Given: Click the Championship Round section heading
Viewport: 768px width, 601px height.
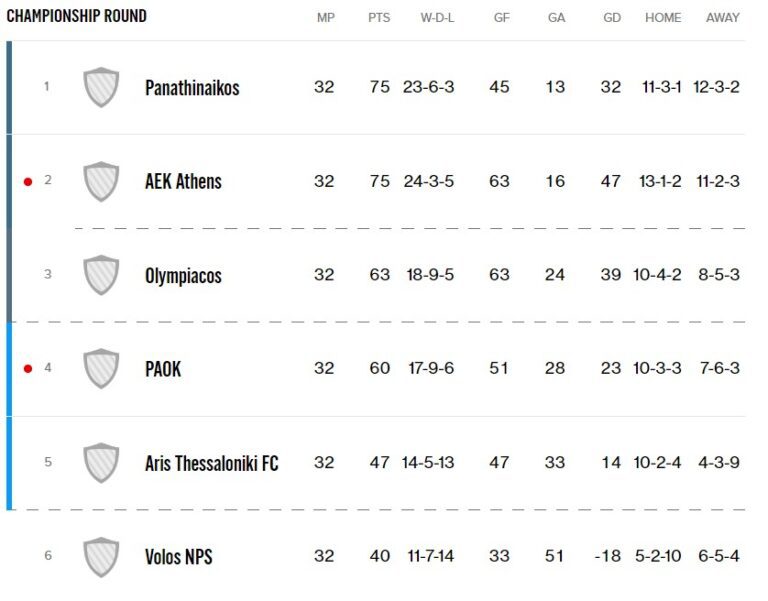Looking at the screenshot, I should [x=76, y=16].
